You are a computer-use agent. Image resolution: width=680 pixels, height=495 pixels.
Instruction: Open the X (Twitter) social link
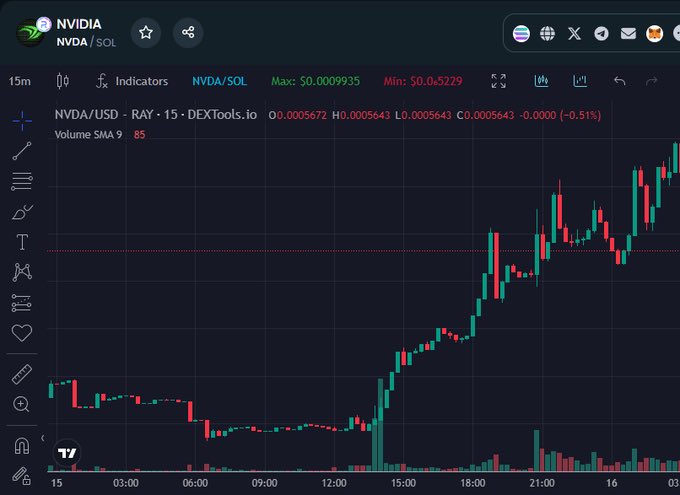(x=574, y=33)
